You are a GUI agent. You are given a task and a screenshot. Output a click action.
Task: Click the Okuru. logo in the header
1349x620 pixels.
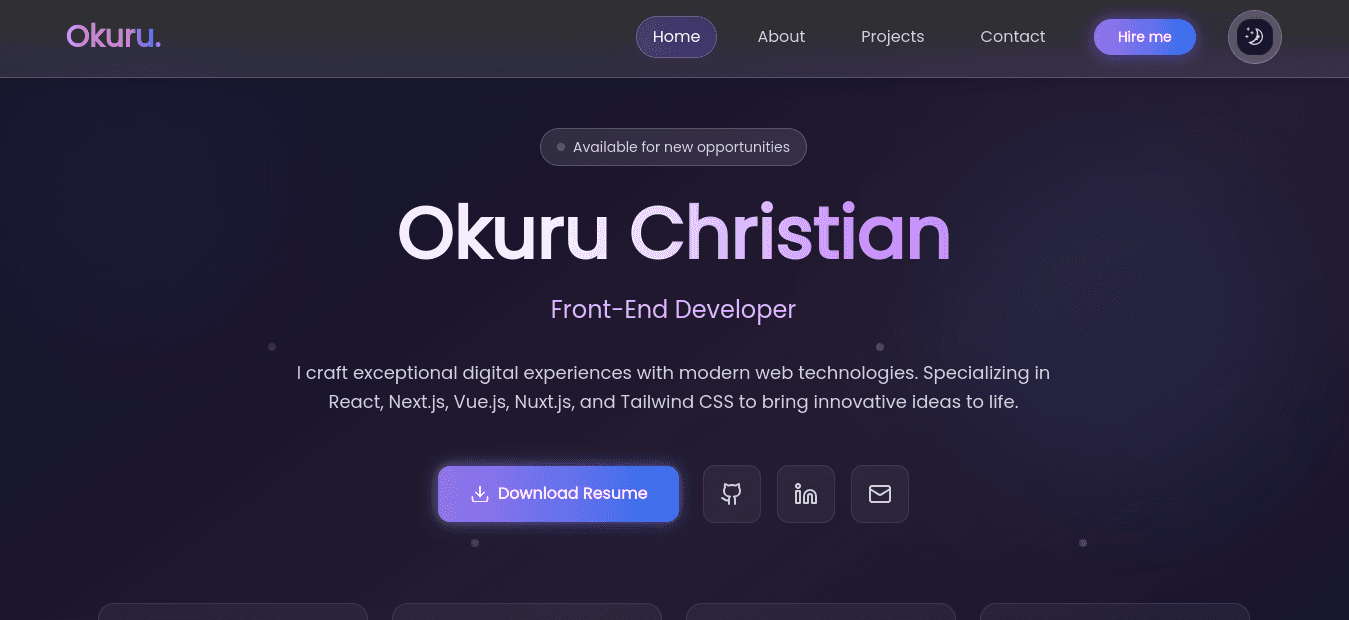click(113, 36)
